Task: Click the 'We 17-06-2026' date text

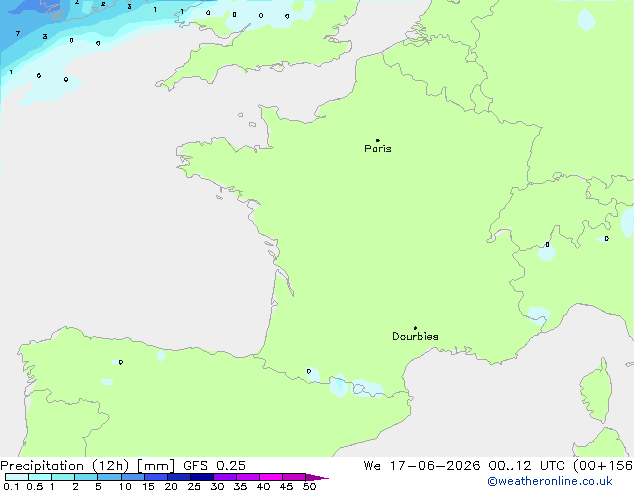Action: [x=422, y=466]
